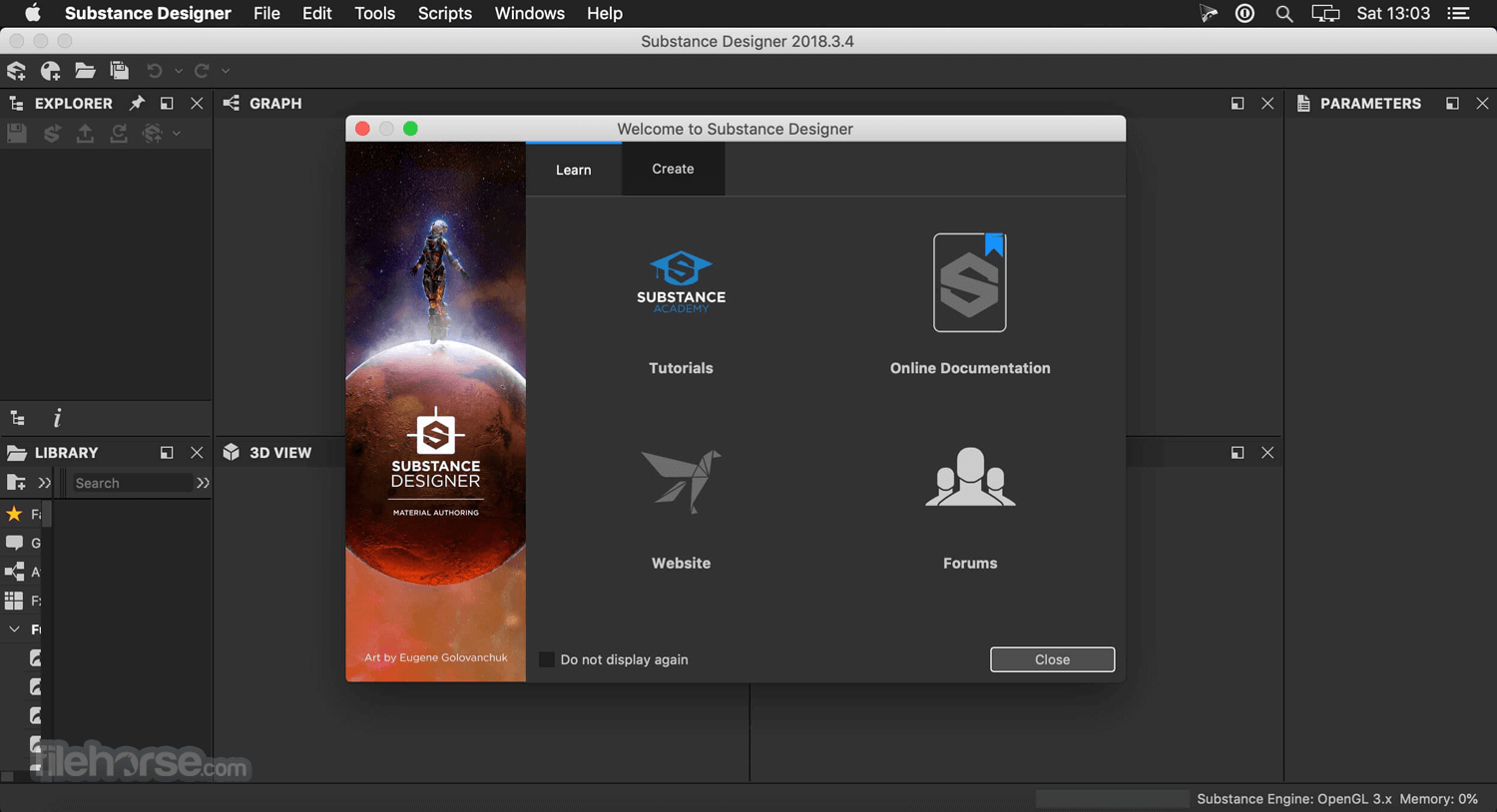Collapse the expanded Library category chevron
This screenshot has height=812, width=1497.
pos(14,629)
